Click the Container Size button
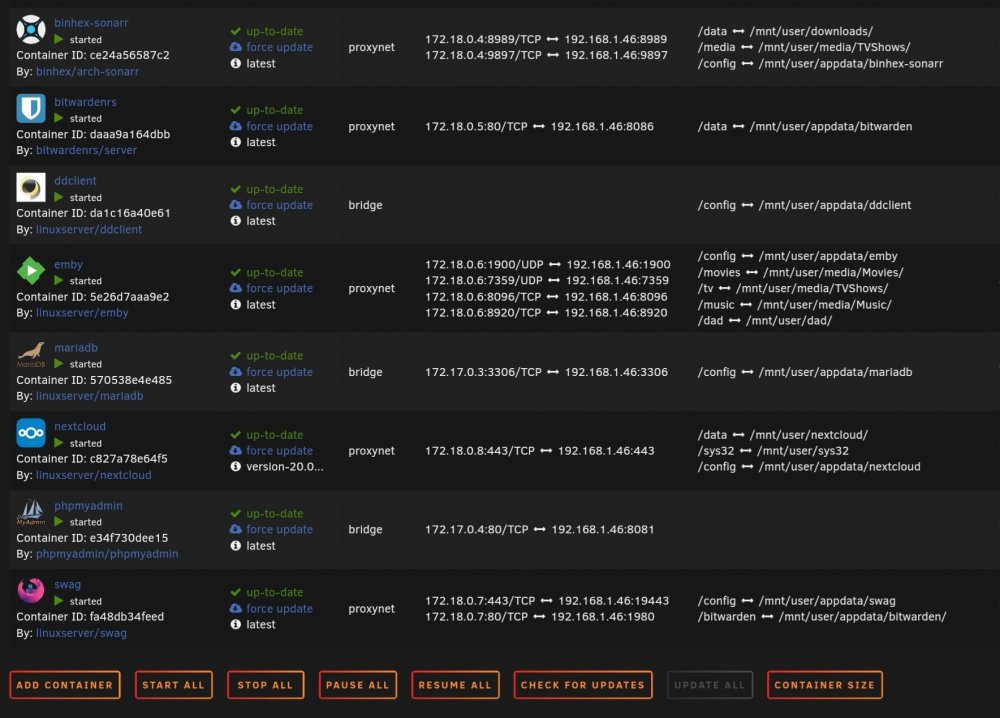The width and height of the screenshot is (1000, 718). (x=825, y=685)
